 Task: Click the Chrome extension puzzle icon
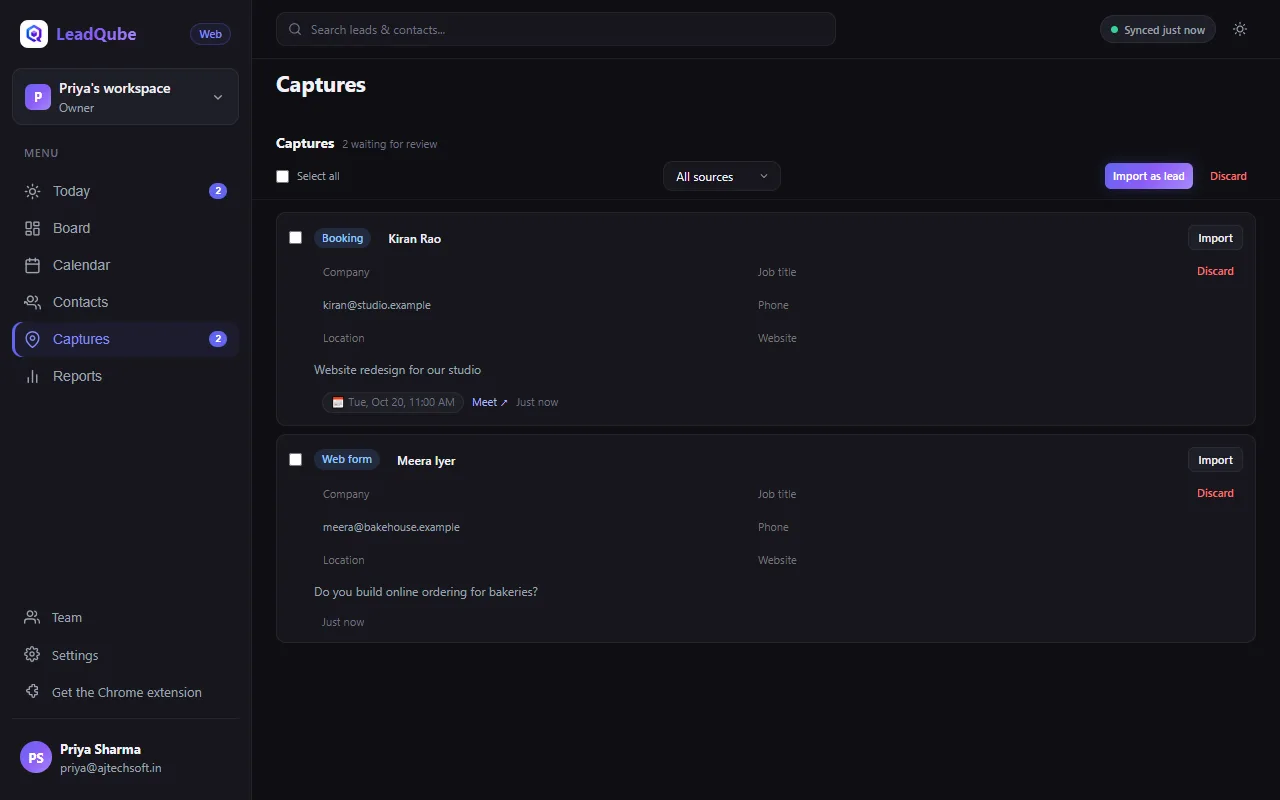(x=32, y=692)
